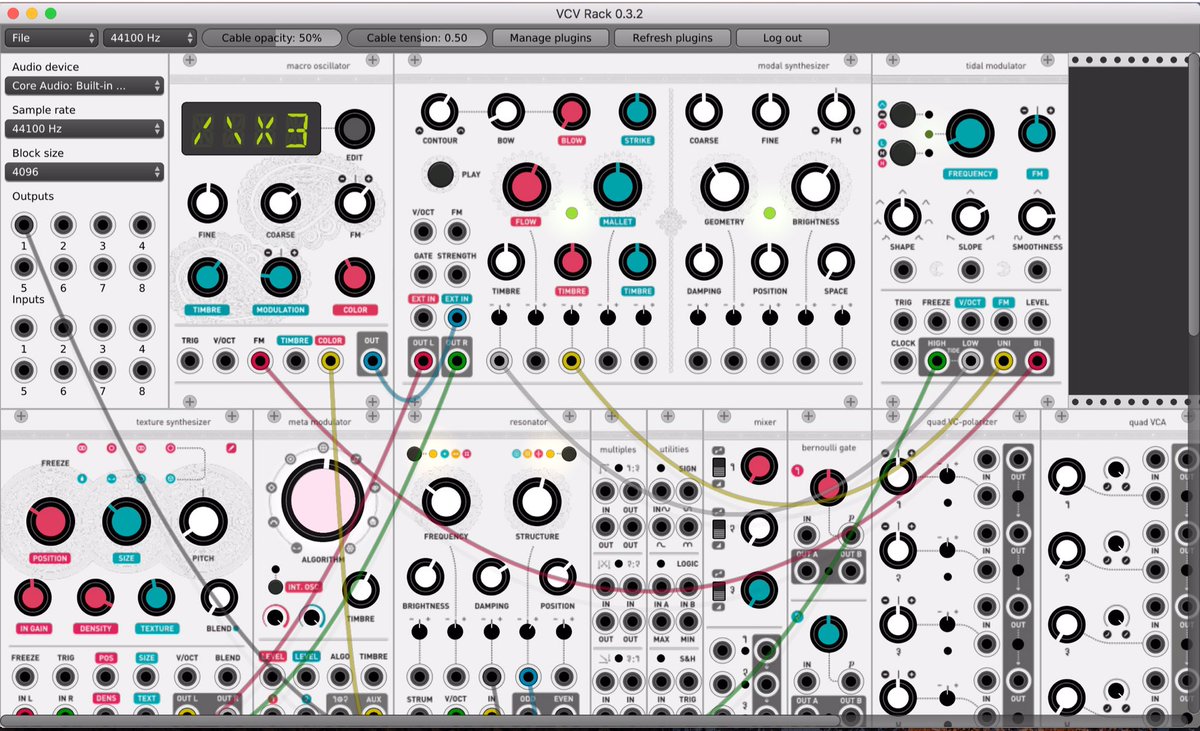This screenshot has width=1200, height=731.
Task: Click texture synthesizer pink pencil mode button
Action: pos(232,448)
